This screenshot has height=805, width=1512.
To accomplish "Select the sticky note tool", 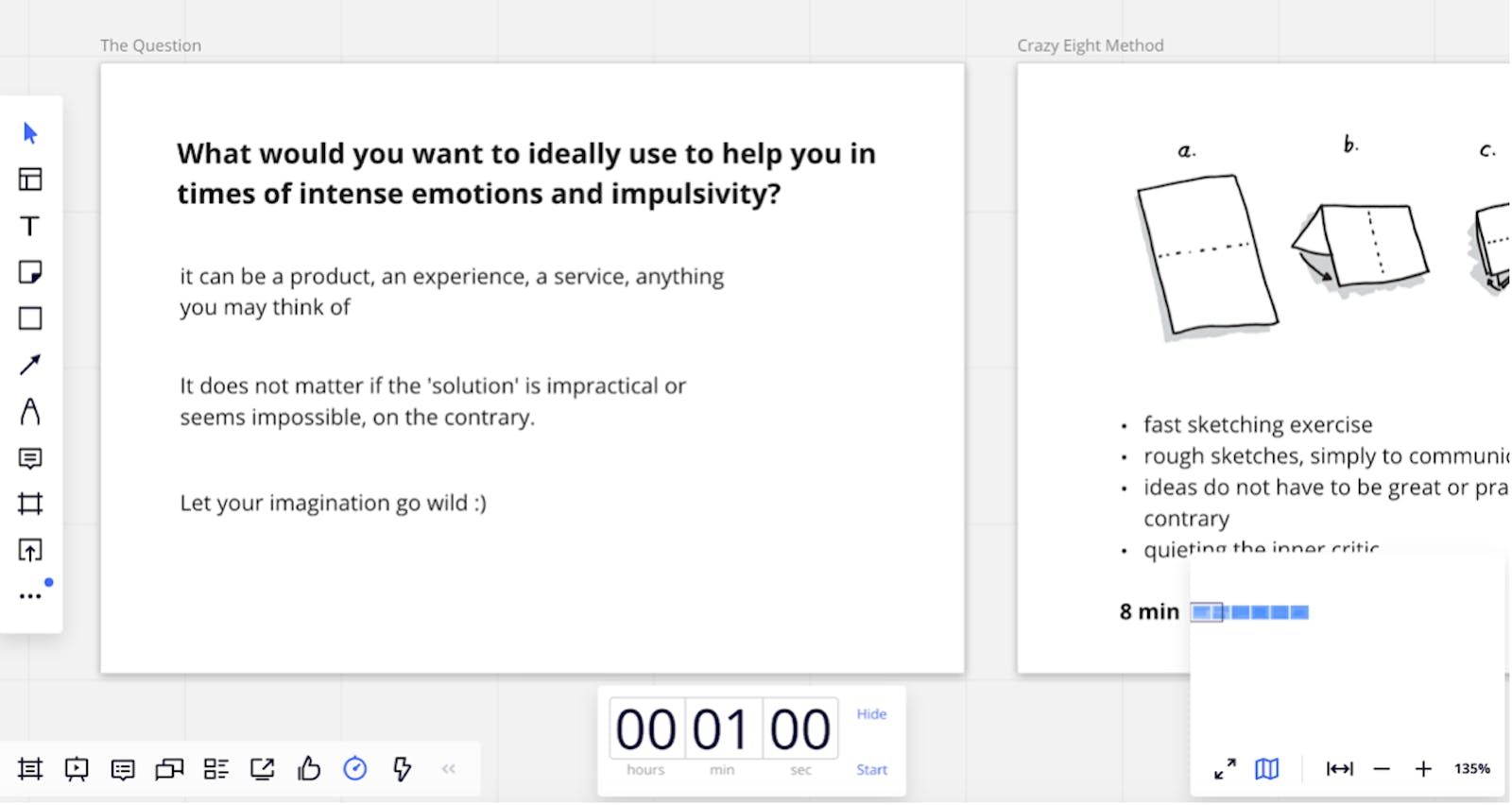I will pos(30,272).
